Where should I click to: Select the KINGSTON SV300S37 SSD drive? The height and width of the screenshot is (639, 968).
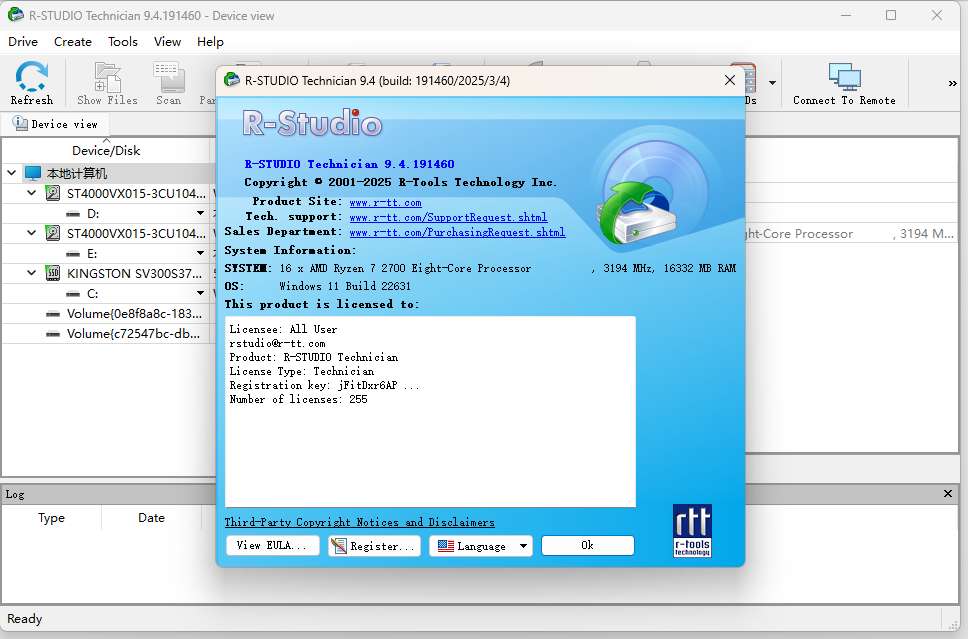[135, 273]
